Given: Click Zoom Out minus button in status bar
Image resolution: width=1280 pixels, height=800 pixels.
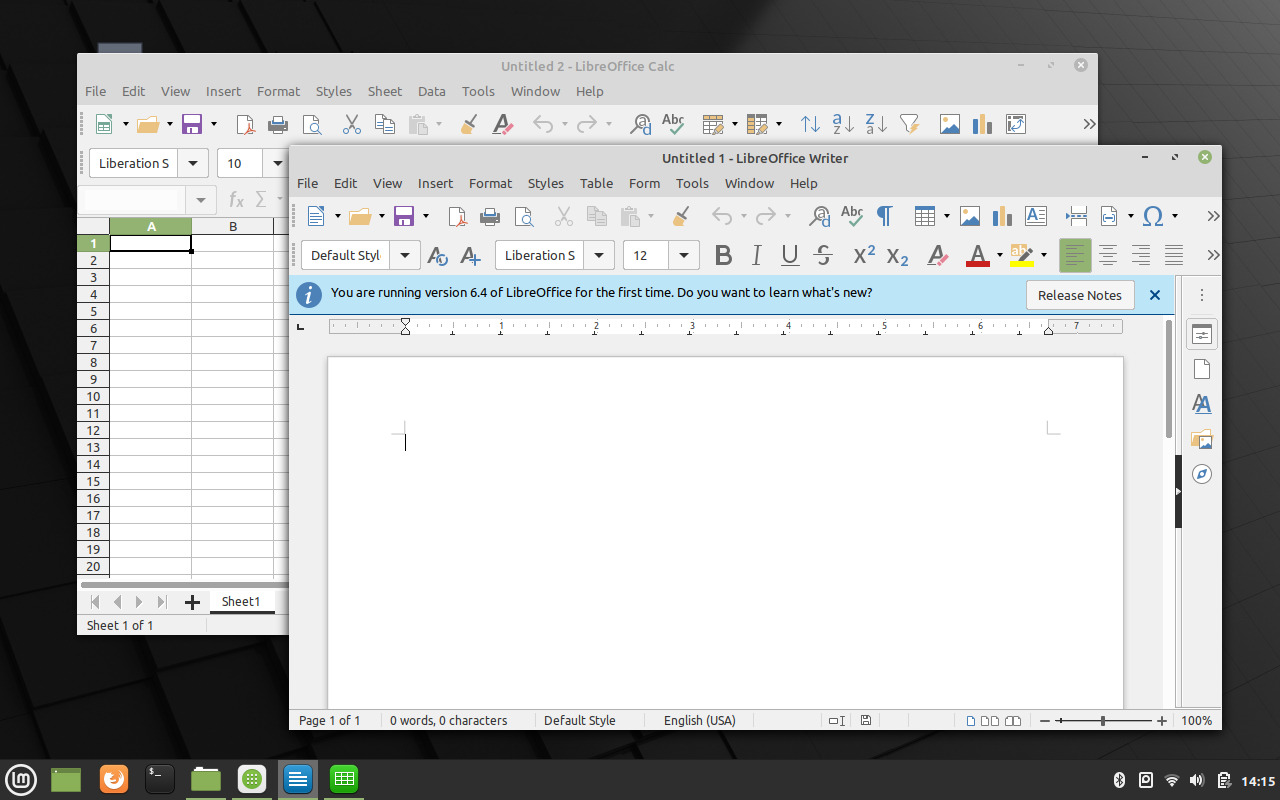Looking at the screenshot, I should [1044, 721].
